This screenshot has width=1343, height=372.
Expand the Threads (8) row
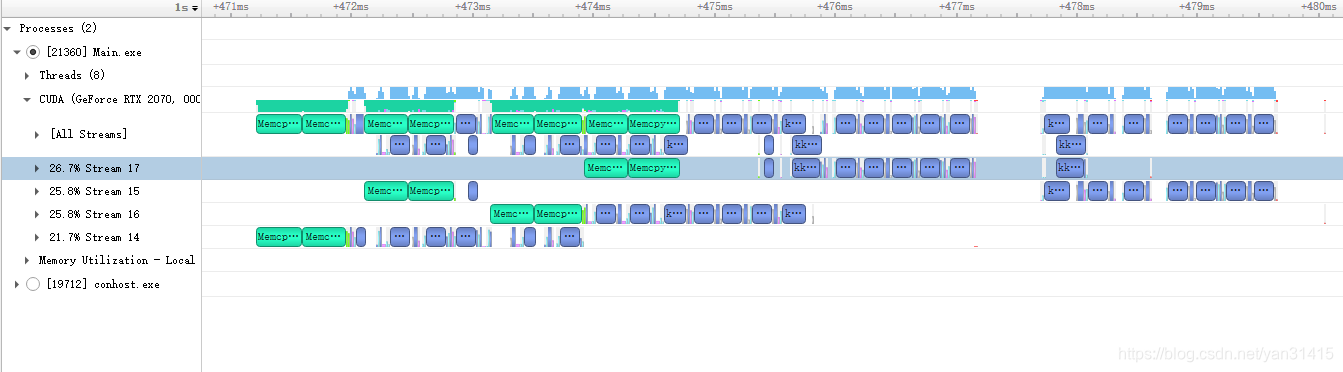[27, 75]
